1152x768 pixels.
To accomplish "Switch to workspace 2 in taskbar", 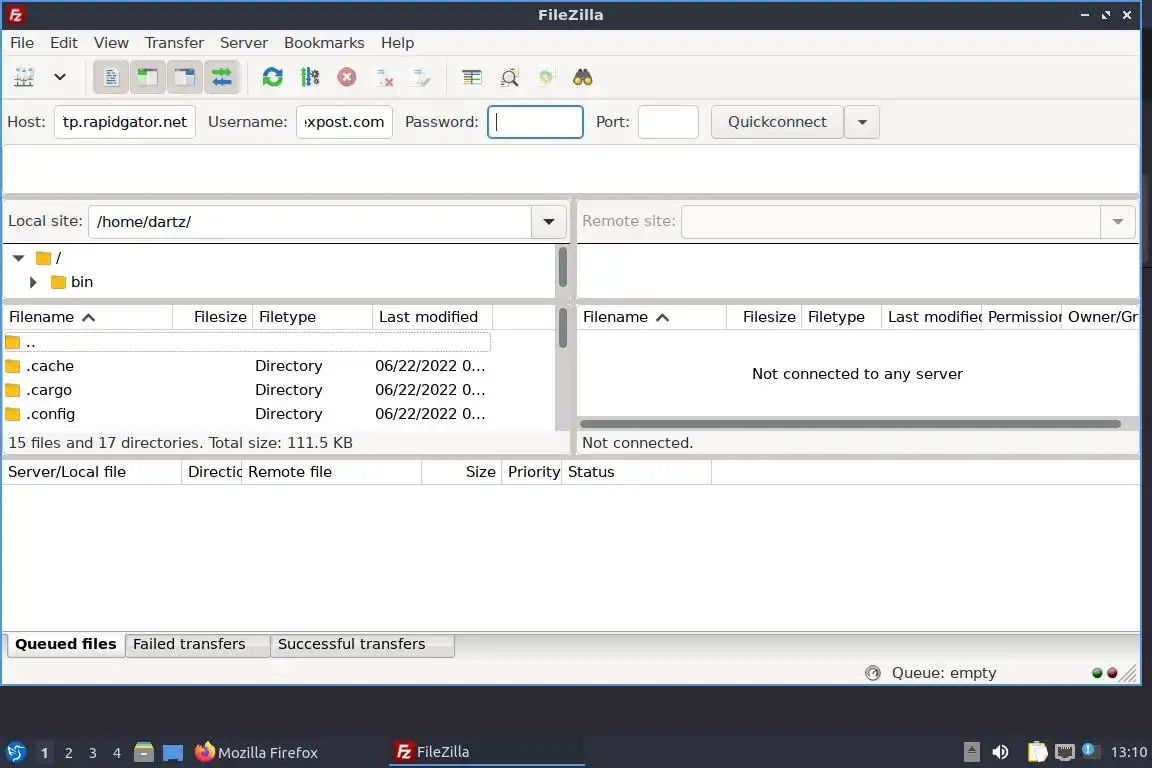I will [x=68, y=753].
